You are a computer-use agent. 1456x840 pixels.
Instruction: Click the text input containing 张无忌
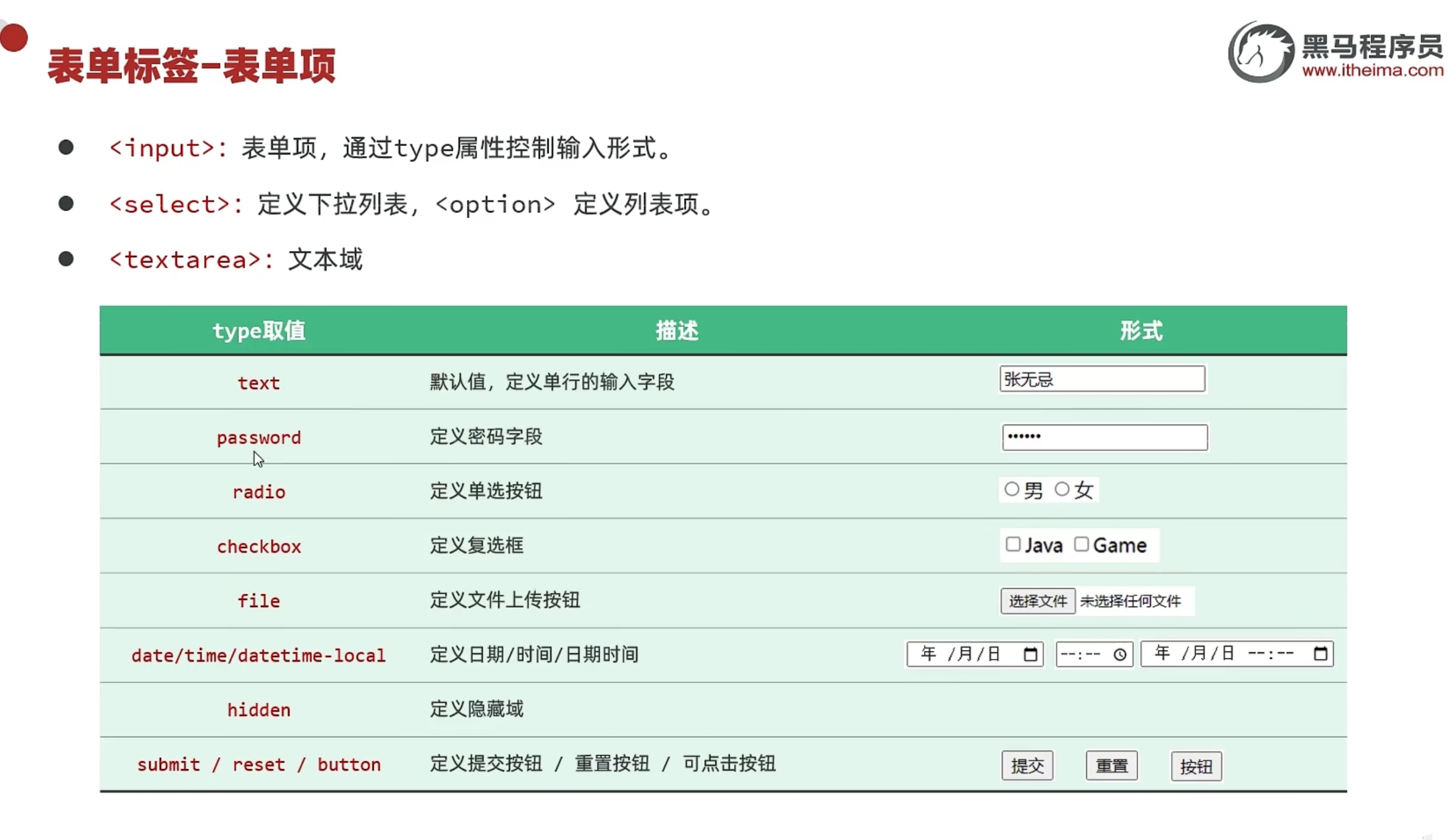tap(1102, 379)
